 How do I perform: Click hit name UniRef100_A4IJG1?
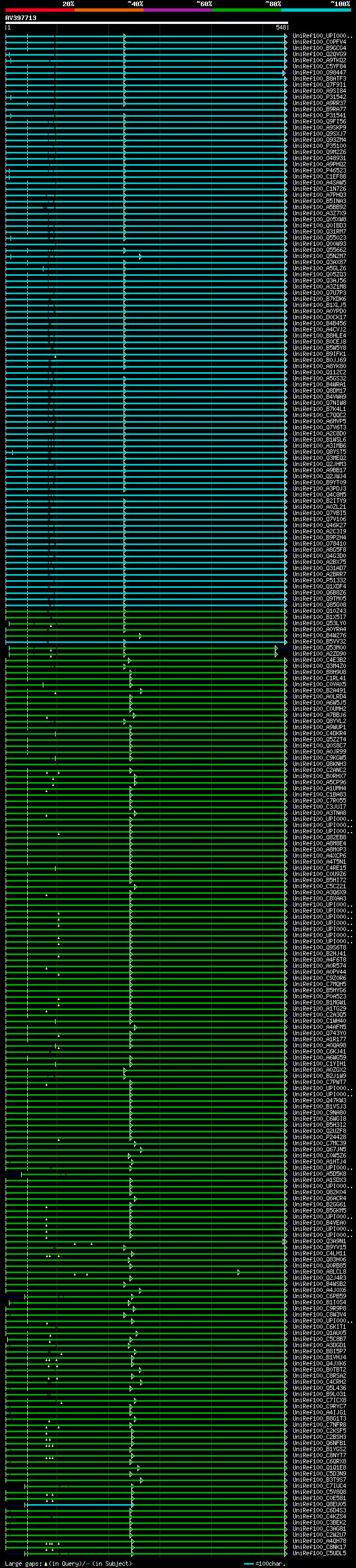click(x=319, y=1412)
